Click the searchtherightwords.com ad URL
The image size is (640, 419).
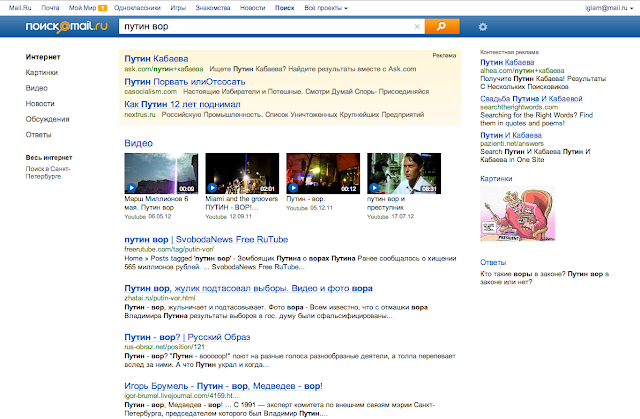519,107
